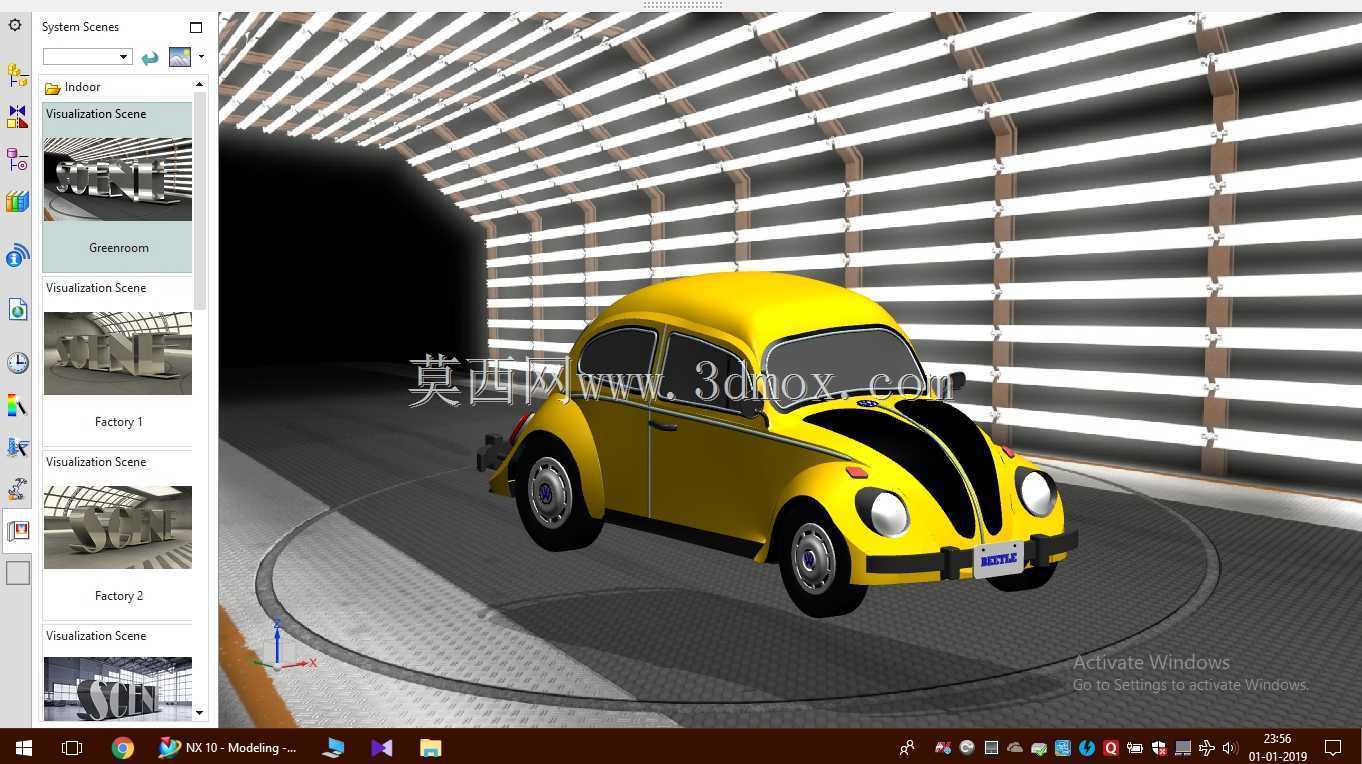
Task: Select the scene thumbnail below Factory 2
Action: pyautogui.click(x=118, y=689)
